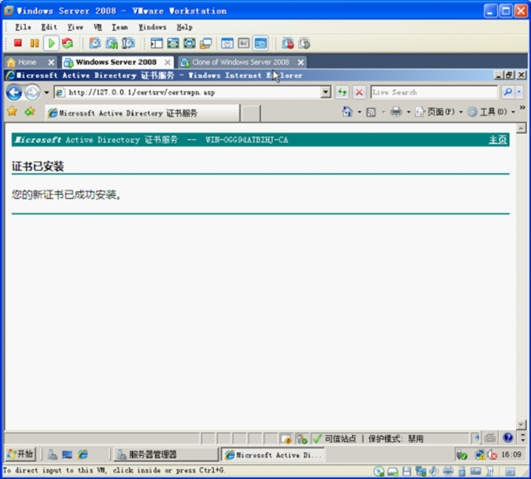This screenshot has width=531, height=479.
Task: Toggle the VMware sidebar panel icon
Action: [156, 43]
